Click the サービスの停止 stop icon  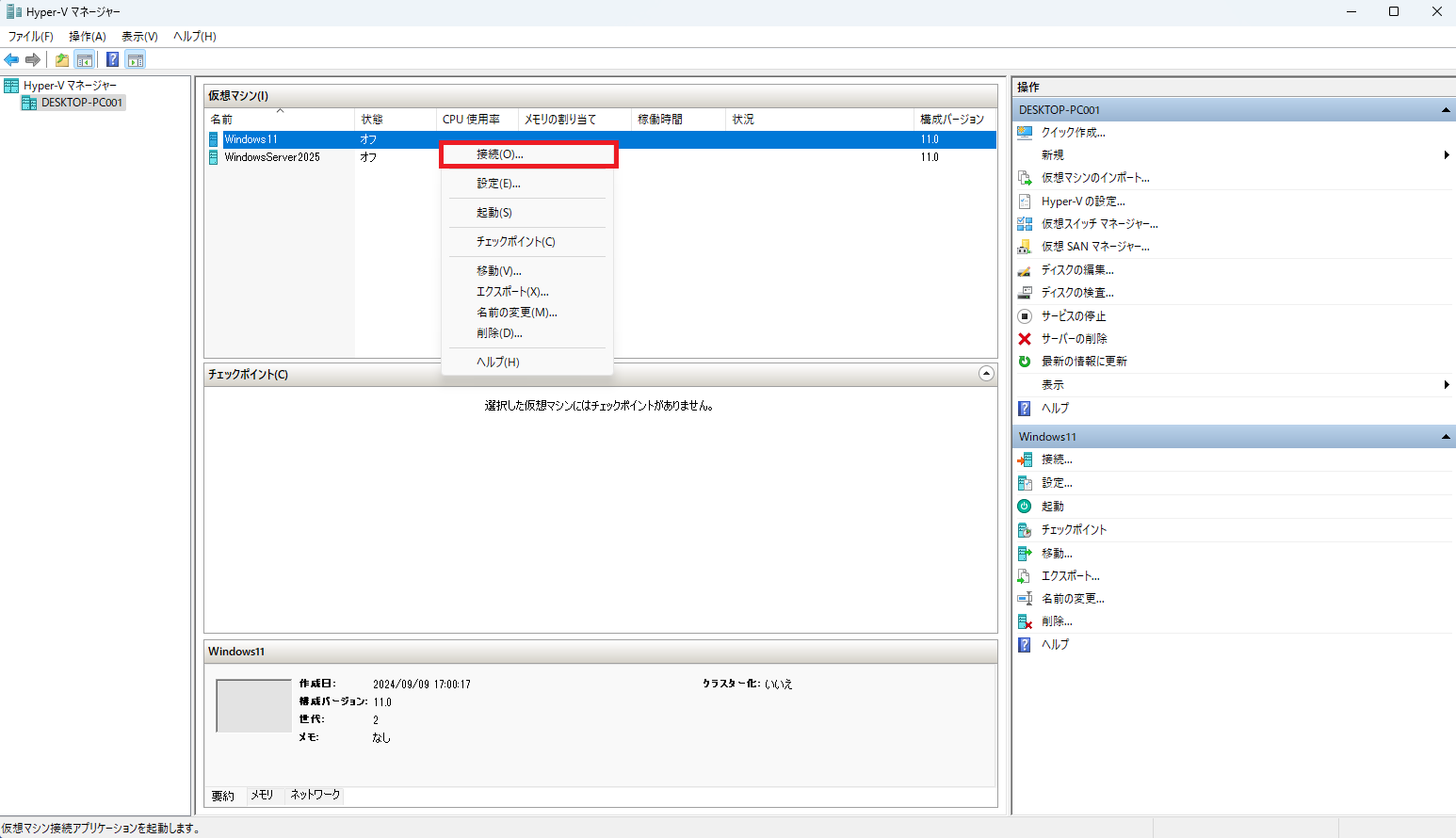coord(1025,316)
